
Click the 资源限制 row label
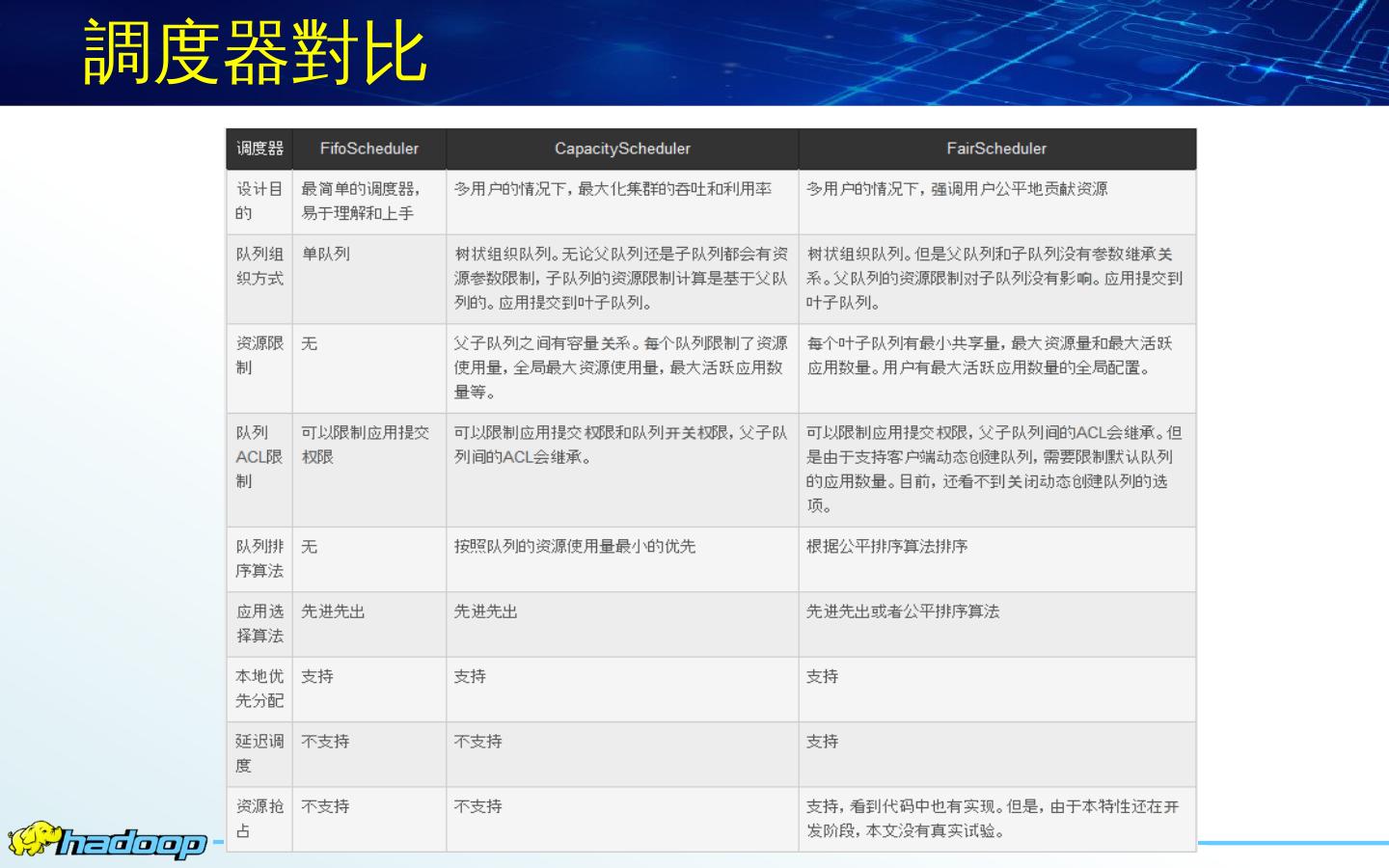tap(259, 355)
